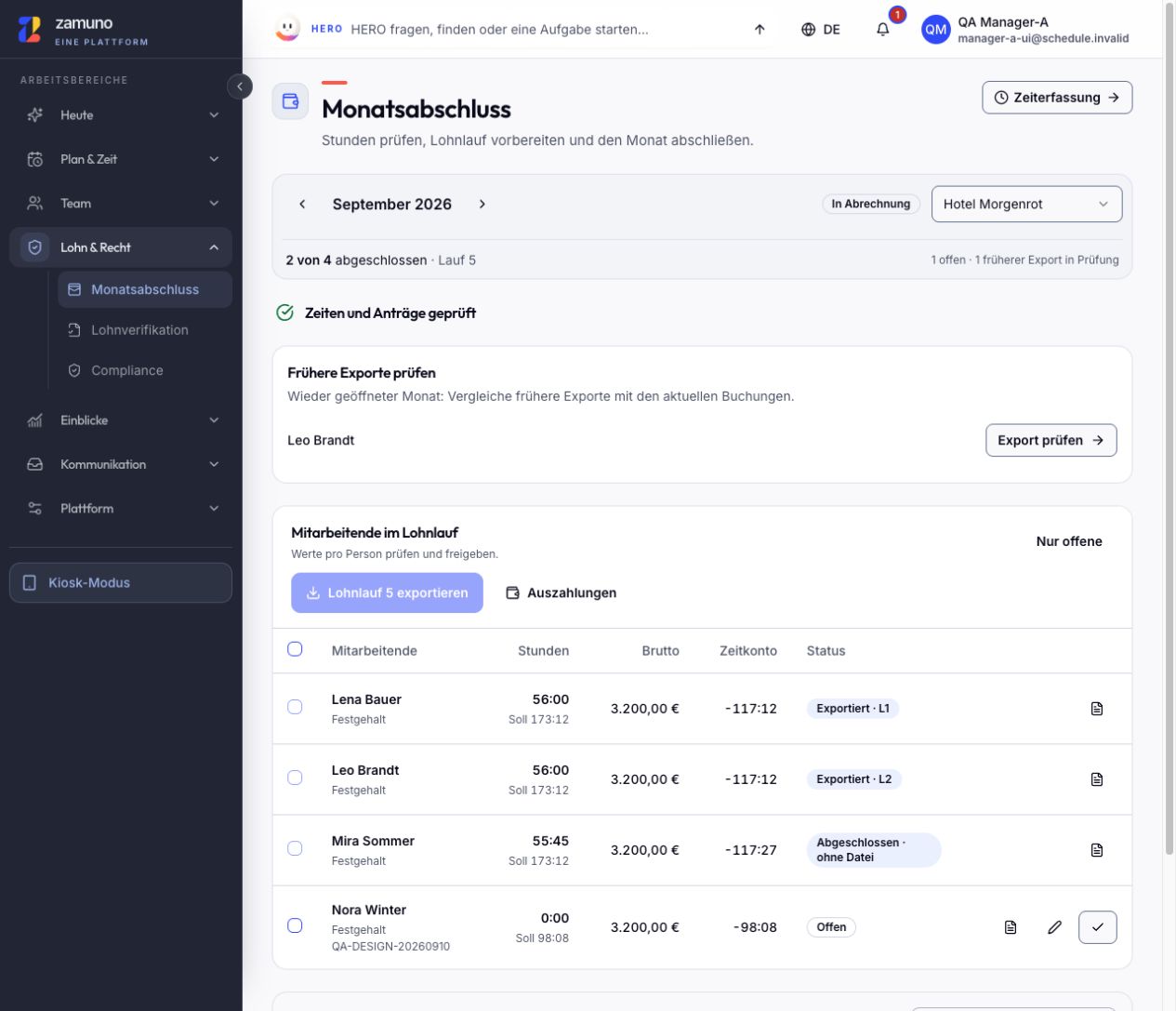Open the notifications bell
Viewport: 1176px width, 1011px height.
[883, 29]
